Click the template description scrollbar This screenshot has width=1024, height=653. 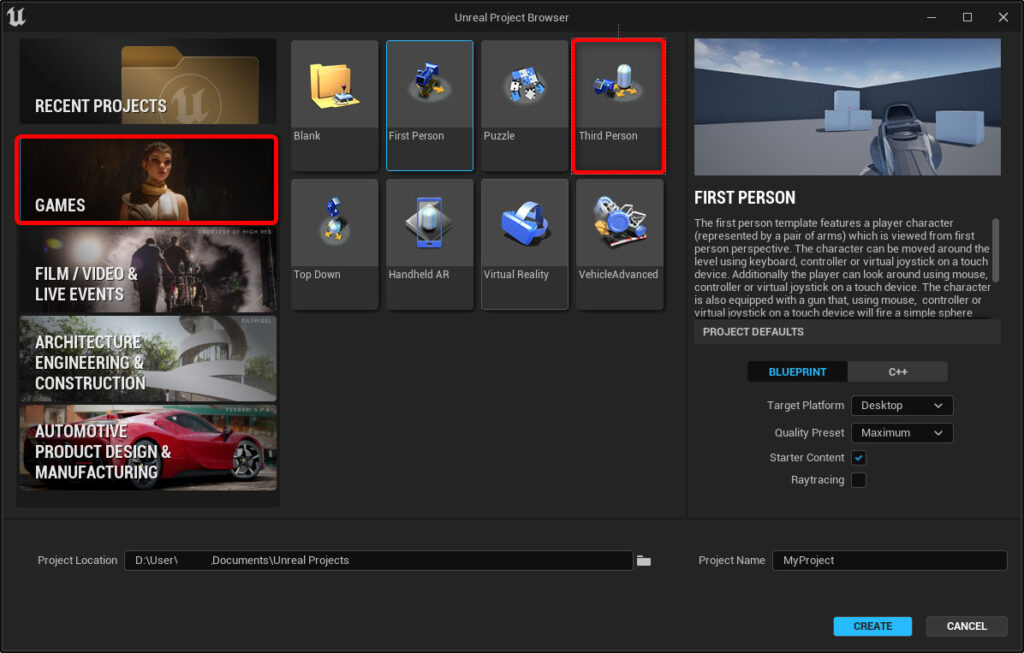tap(995, 250)
